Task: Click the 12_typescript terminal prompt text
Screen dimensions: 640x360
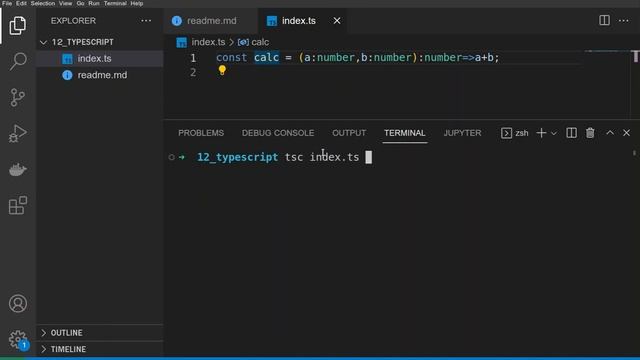Action: pos(238,157)
